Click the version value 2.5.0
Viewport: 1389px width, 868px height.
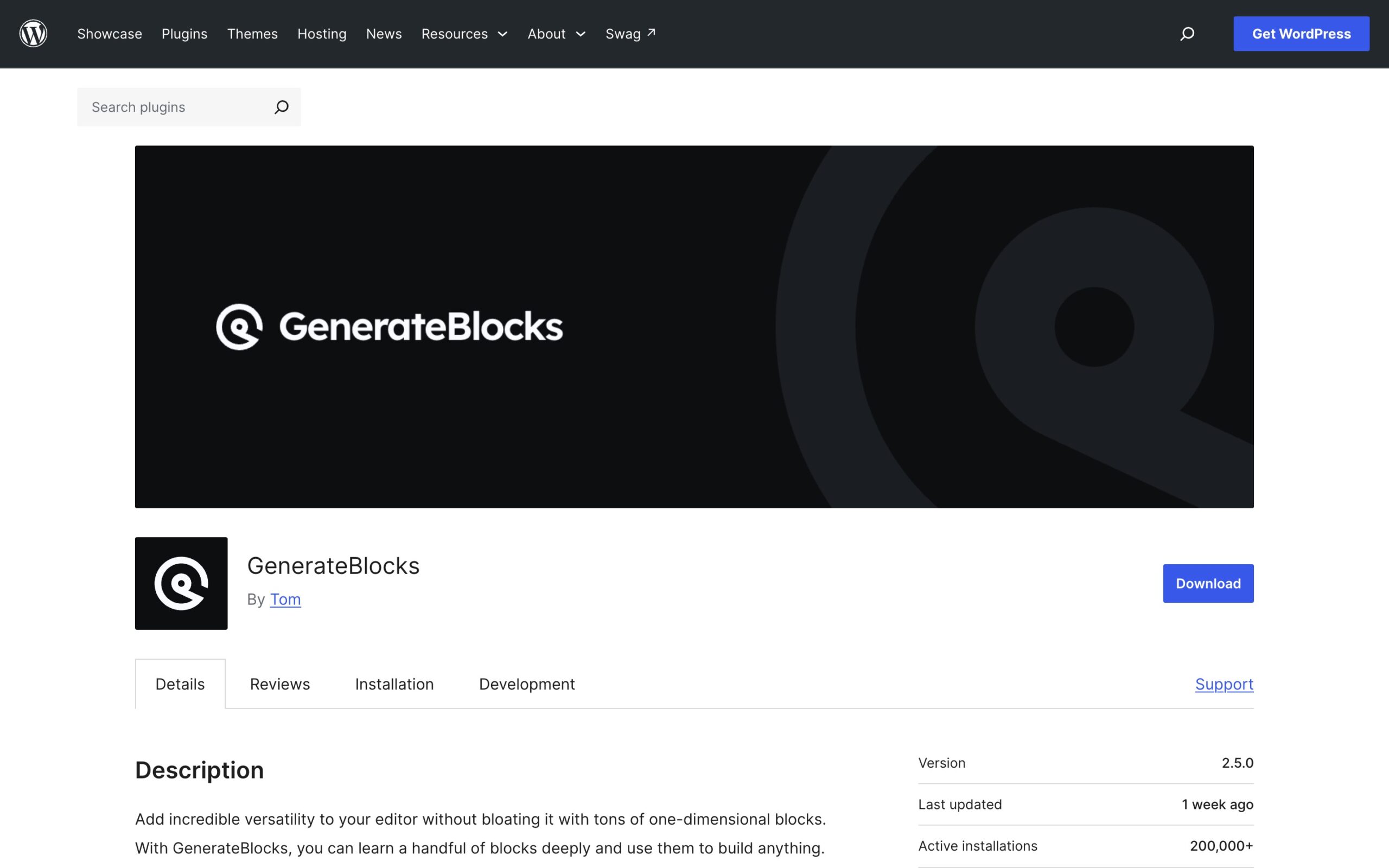[x=1238, y=763]
